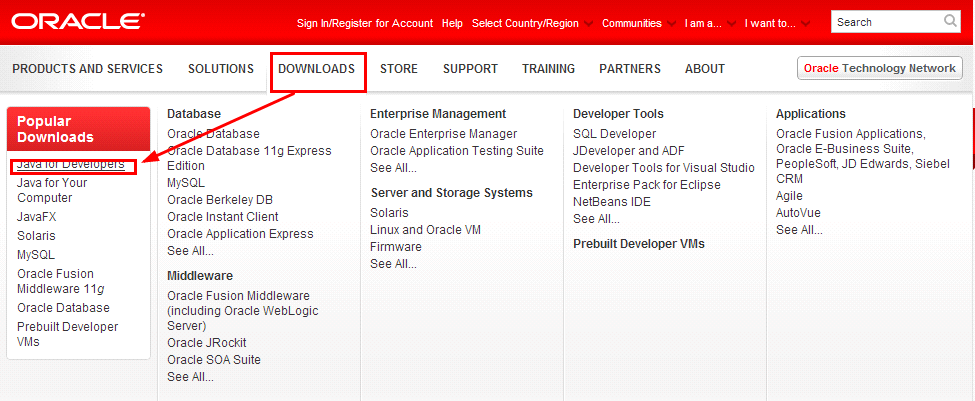Open Developer Tools for Visual Studio

(x=664, y=168)
